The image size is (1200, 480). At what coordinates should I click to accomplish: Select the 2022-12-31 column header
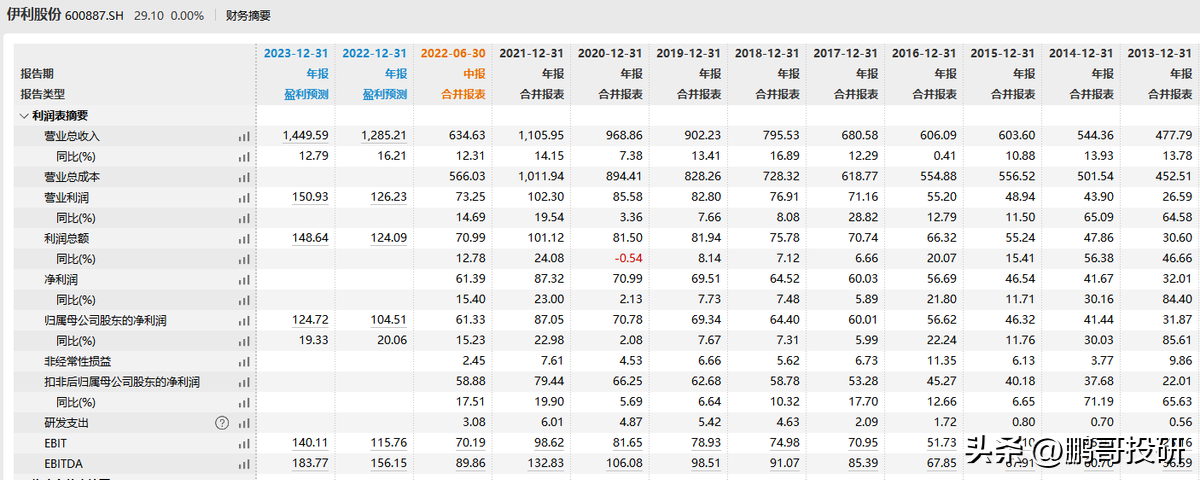pos(375,53)
